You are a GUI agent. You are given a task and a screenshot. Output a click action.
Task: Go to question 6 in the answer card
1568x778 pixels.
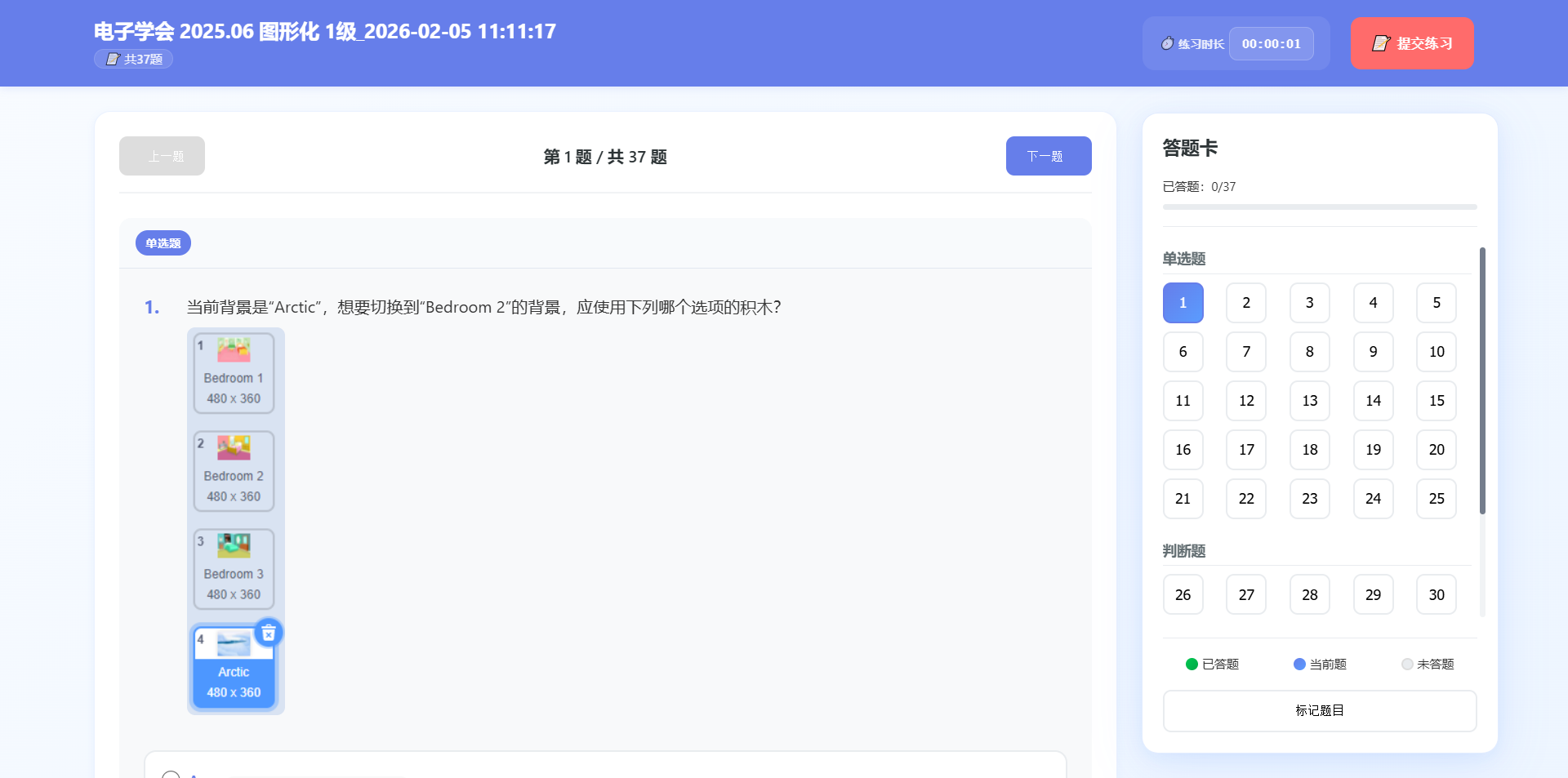[x=1183, y=352]
